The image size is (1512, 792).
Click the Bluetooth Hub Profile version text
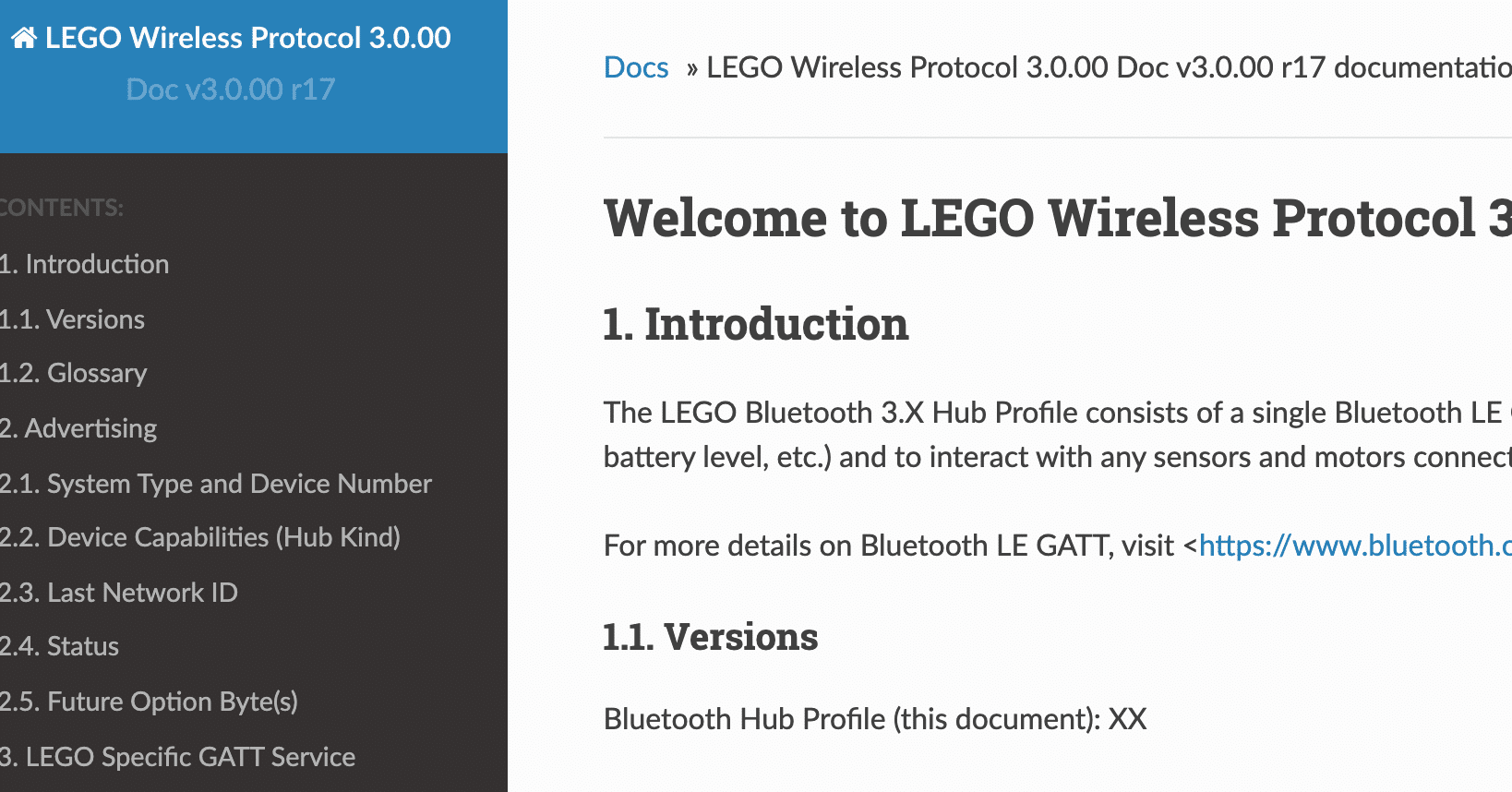(x=874, y=719)
